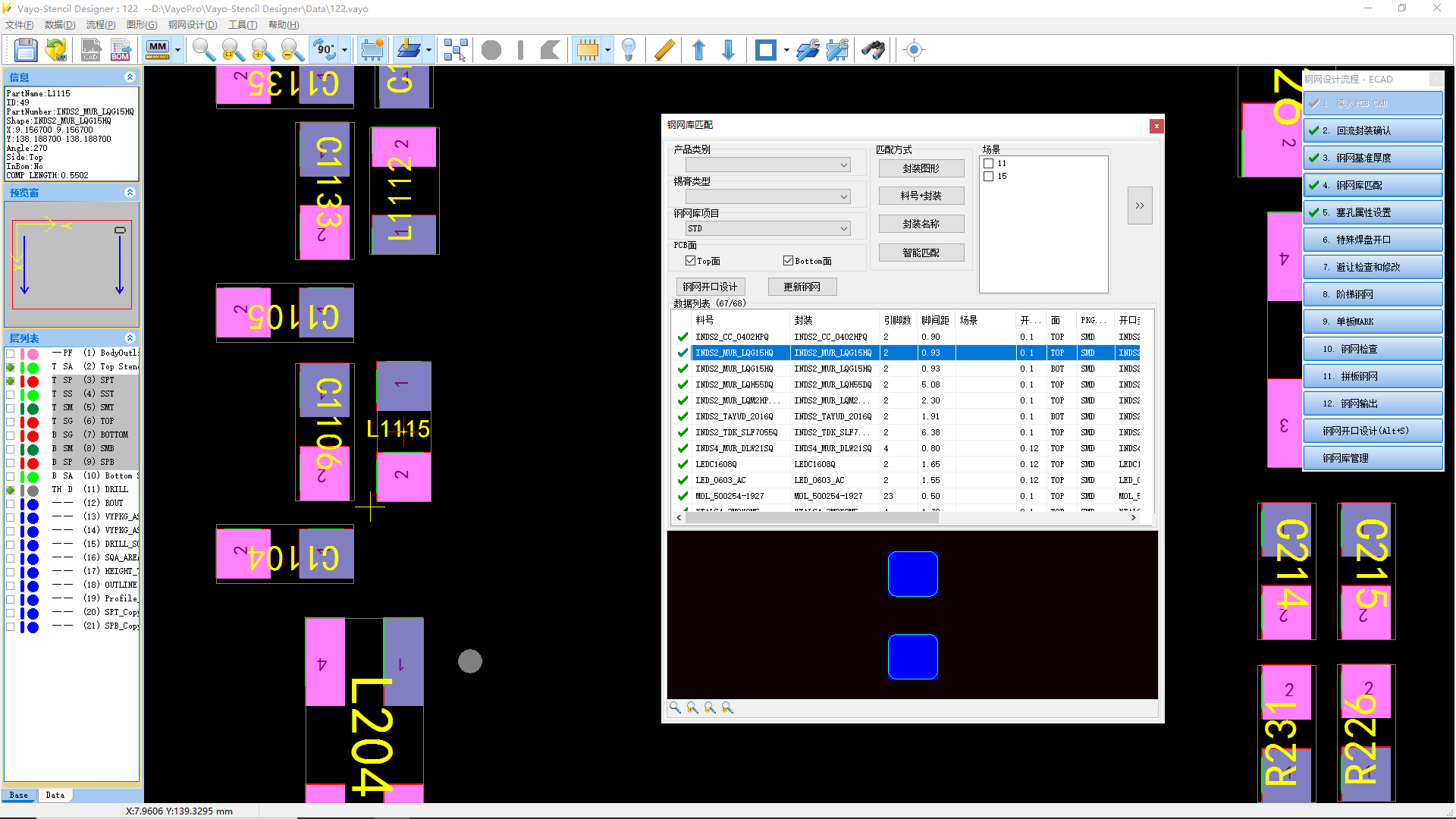The height and width of the screenshot is (819, 1456).
Task: Click the blue square frame tool
Action: click(x=766, y=51)
